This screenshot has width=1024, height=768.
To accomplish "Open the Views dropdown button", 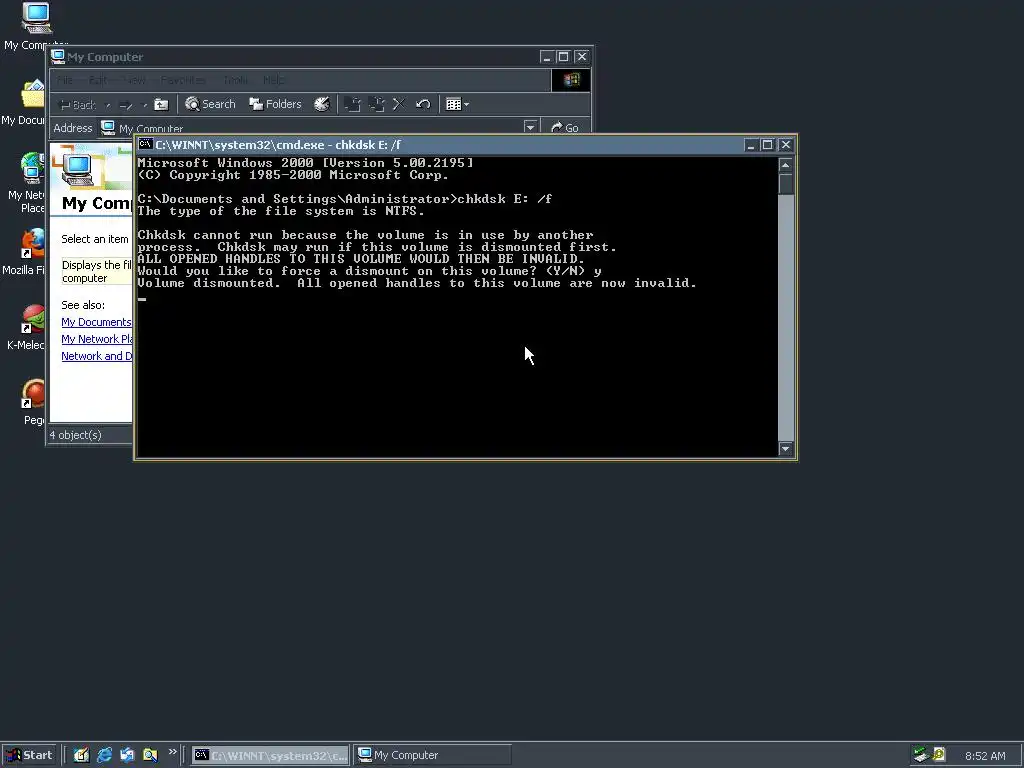I will click(457, 104).
